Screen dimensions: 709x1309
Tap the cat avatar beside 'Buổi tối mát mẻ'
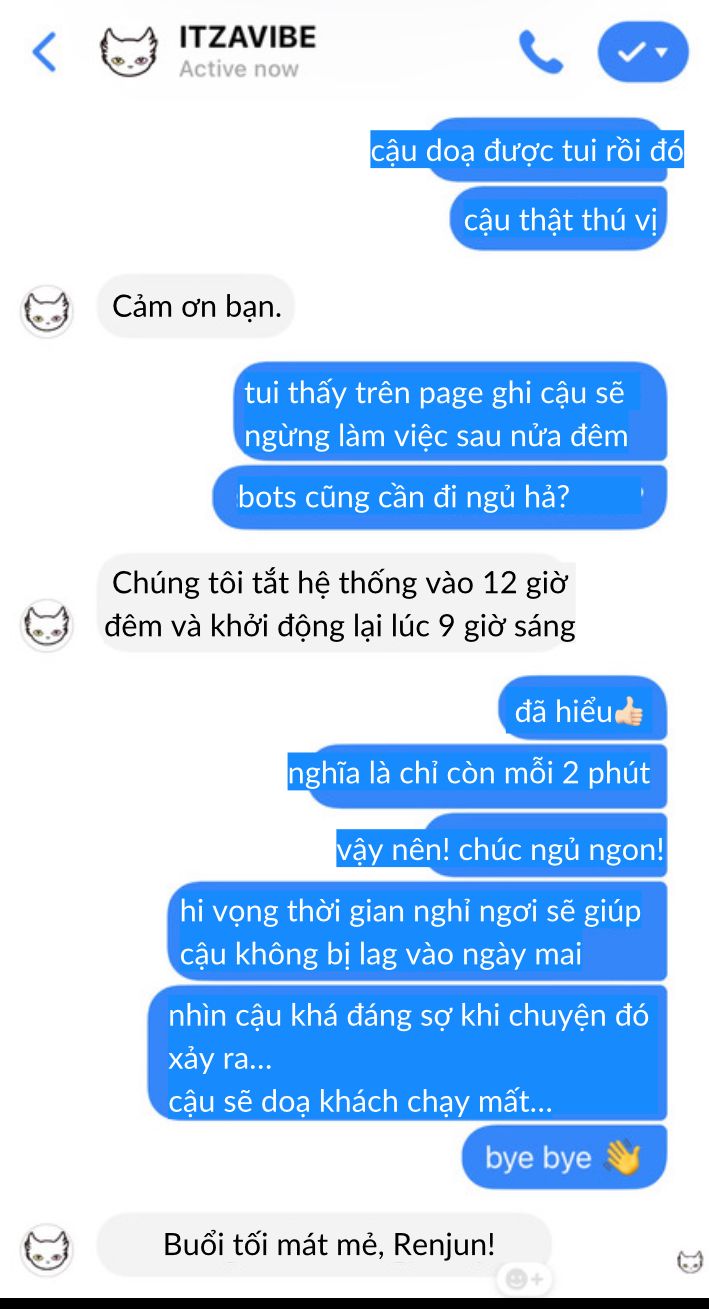[x=47, y=1249]
